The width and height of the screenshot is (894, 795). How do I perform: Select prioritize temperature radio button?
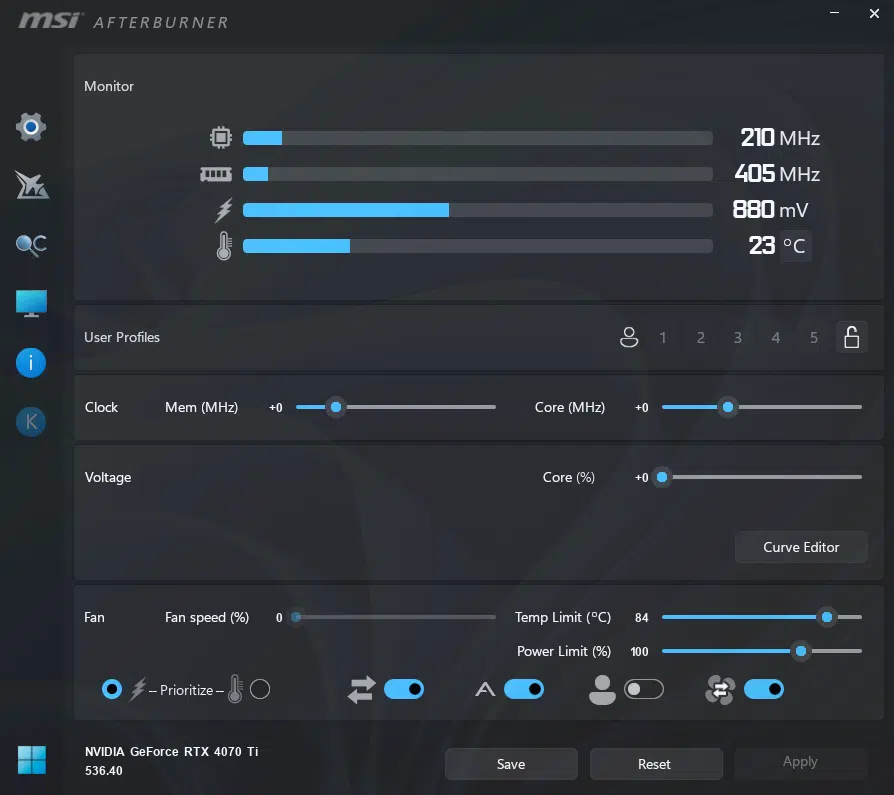click(x=260, y=689)
